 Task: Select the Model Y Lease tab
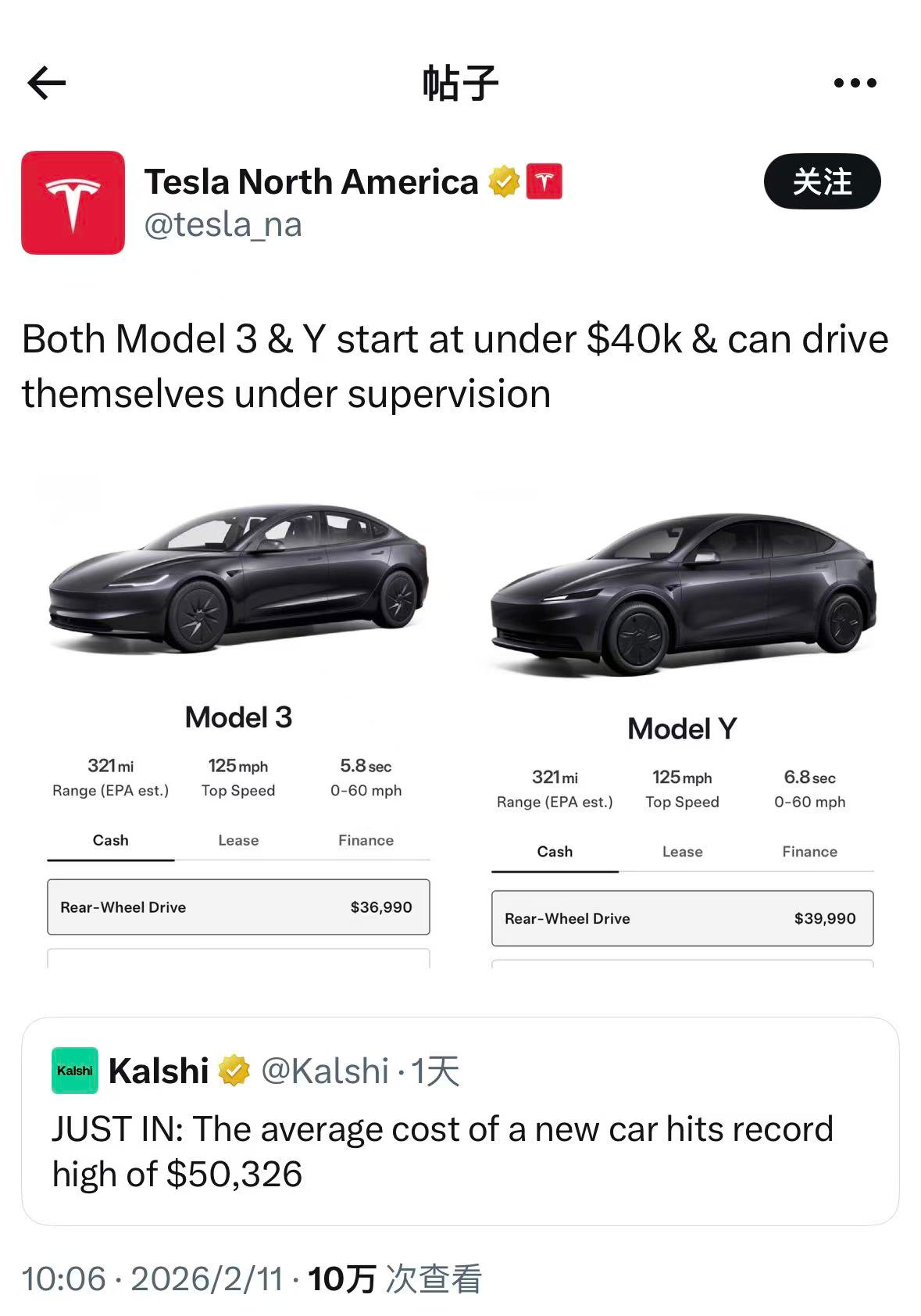pyautogui.click(x=682, y=852)
